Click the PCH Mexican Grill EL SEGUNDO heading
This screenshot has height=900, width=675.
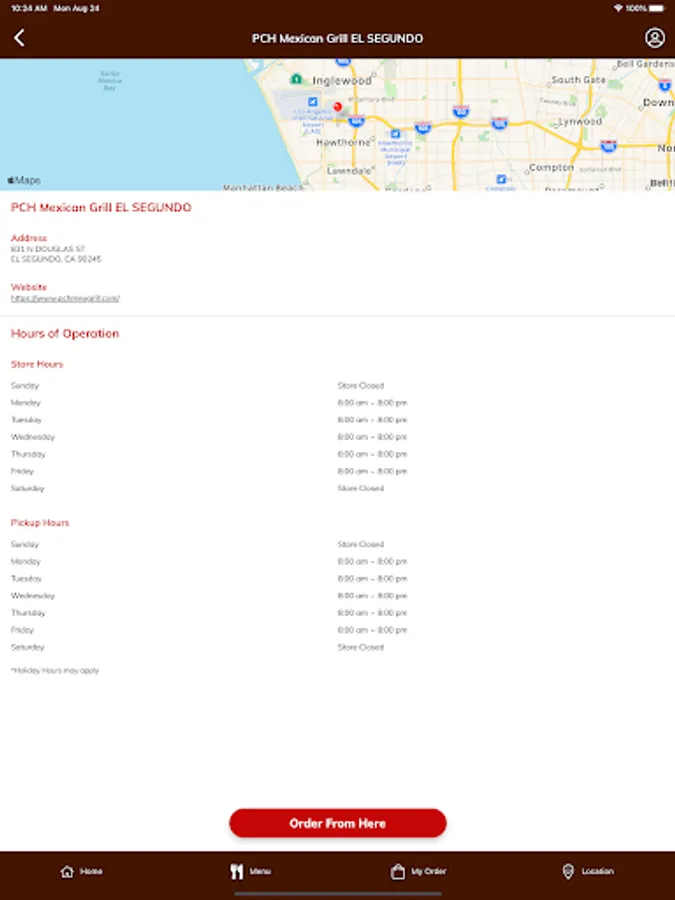[101, 208]
